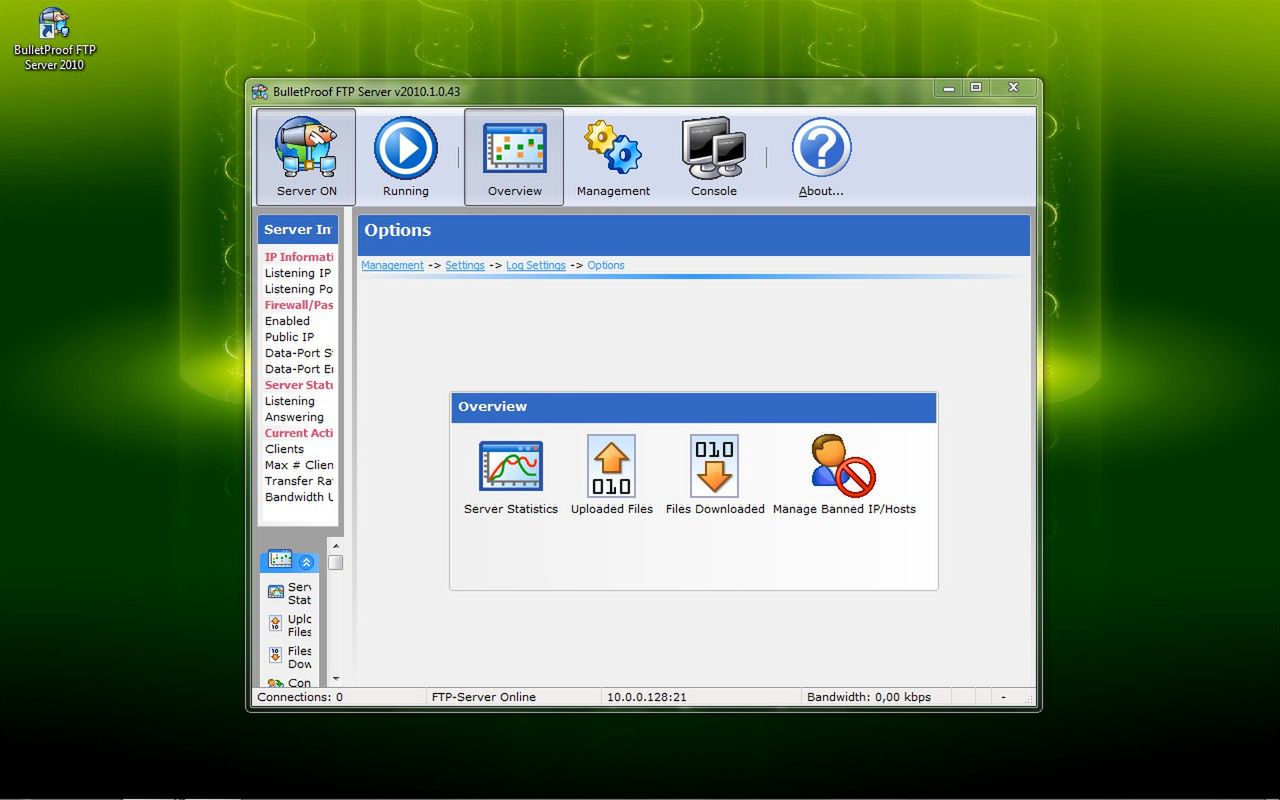Click the Data-Port Start row
Viewport: 1280px width, 800px height.
(x=299, y=353)
